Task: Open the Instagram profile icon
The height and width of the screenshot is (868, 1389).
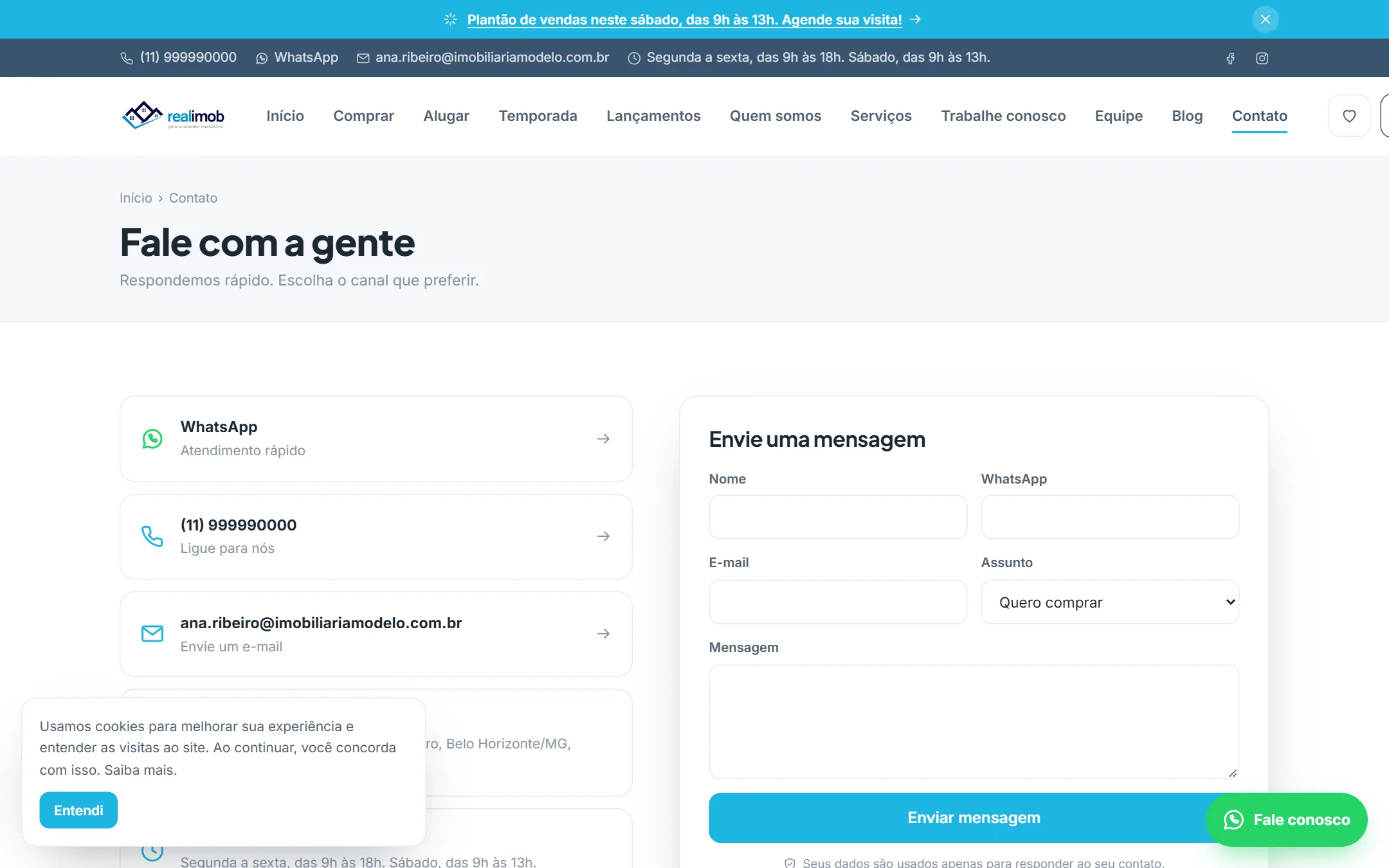Action: pyautogui.click(x=1262, y=58)
